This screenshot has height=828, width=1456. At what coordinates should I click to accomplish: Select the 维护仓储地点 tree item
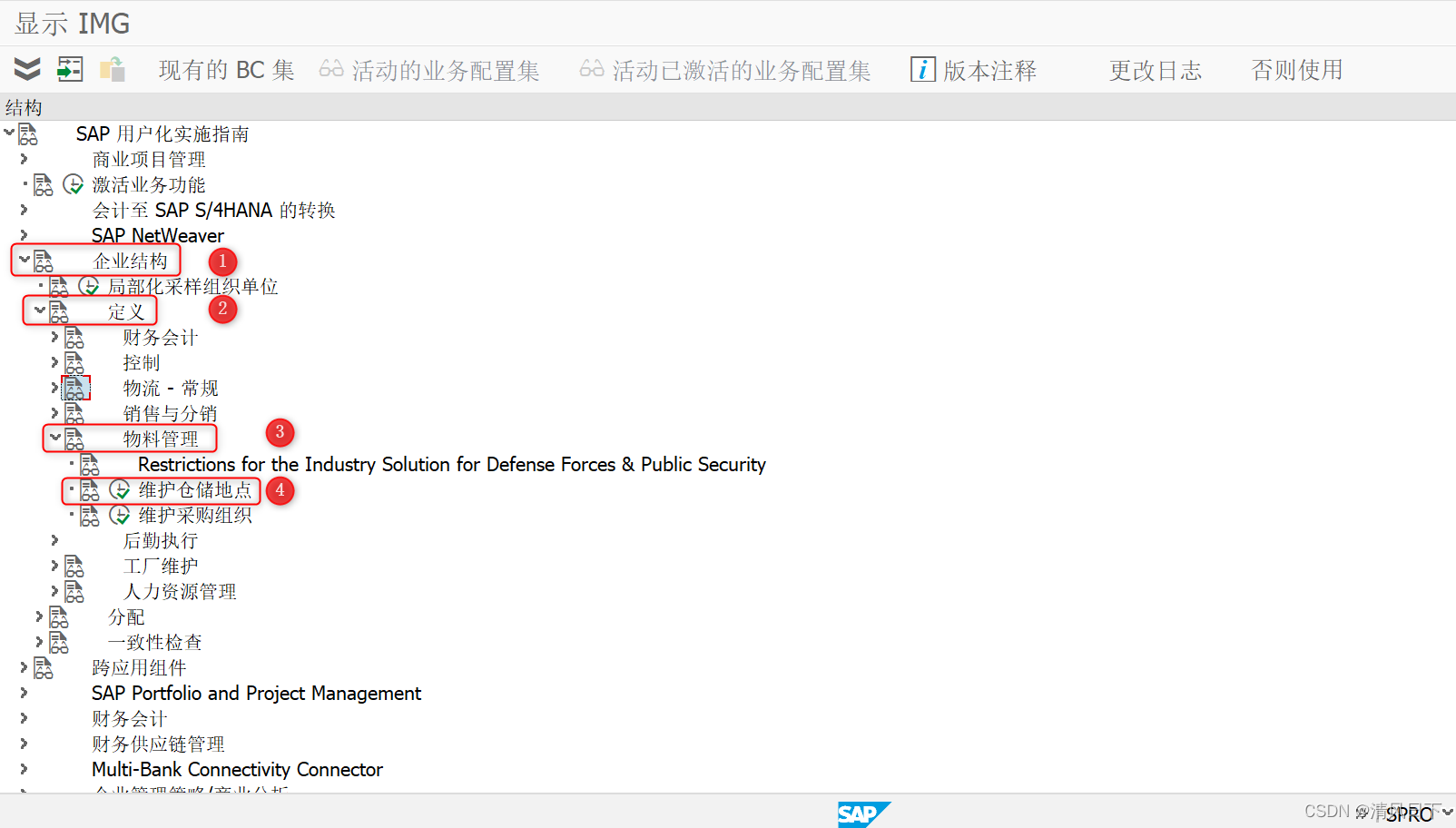195,490
